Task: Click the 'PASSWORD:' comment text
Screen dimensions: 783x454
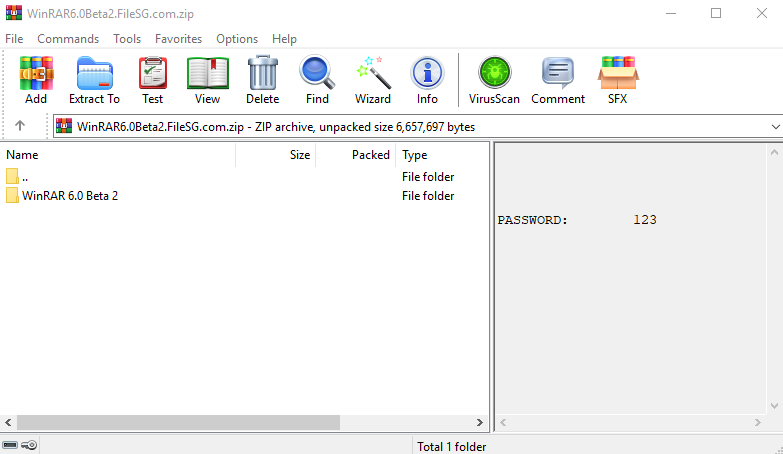Action: tap(532, 220)
